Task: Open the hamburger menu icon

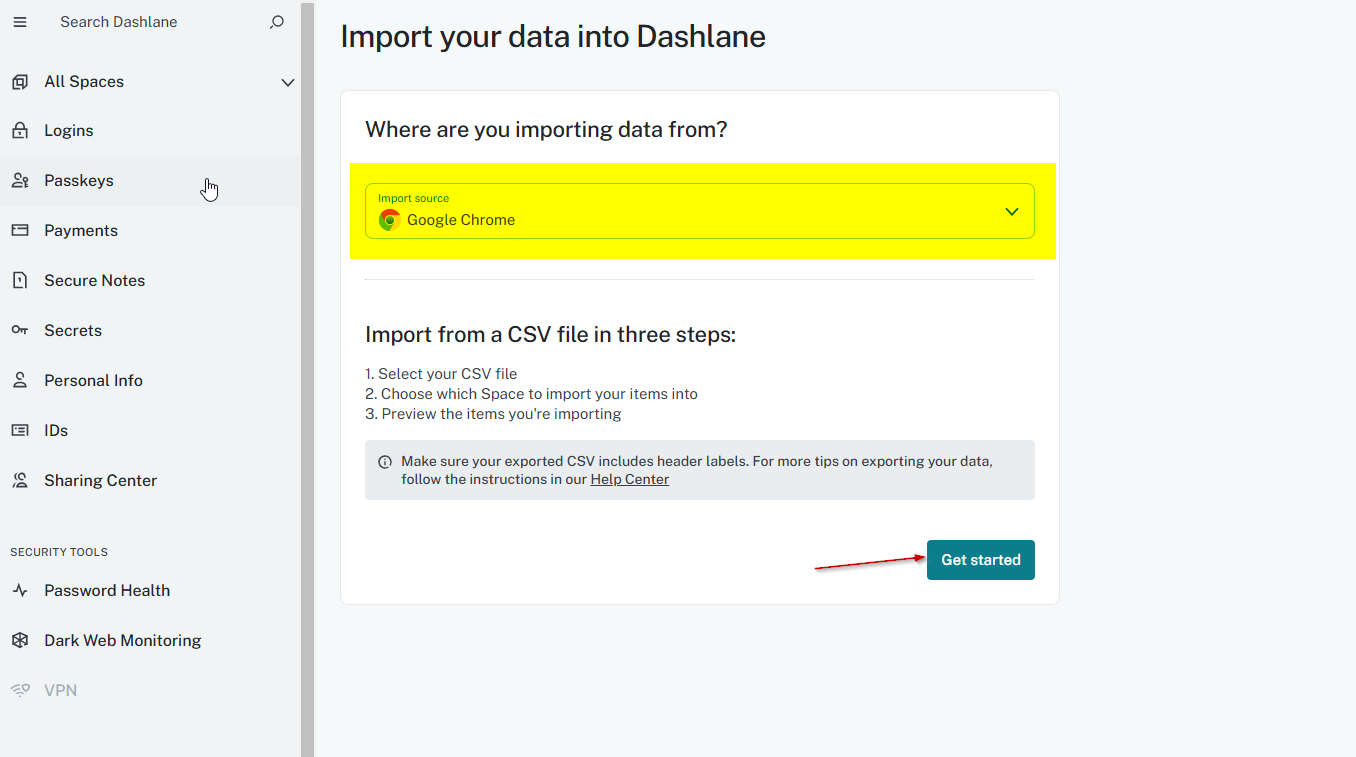Action: pos(20,22)
